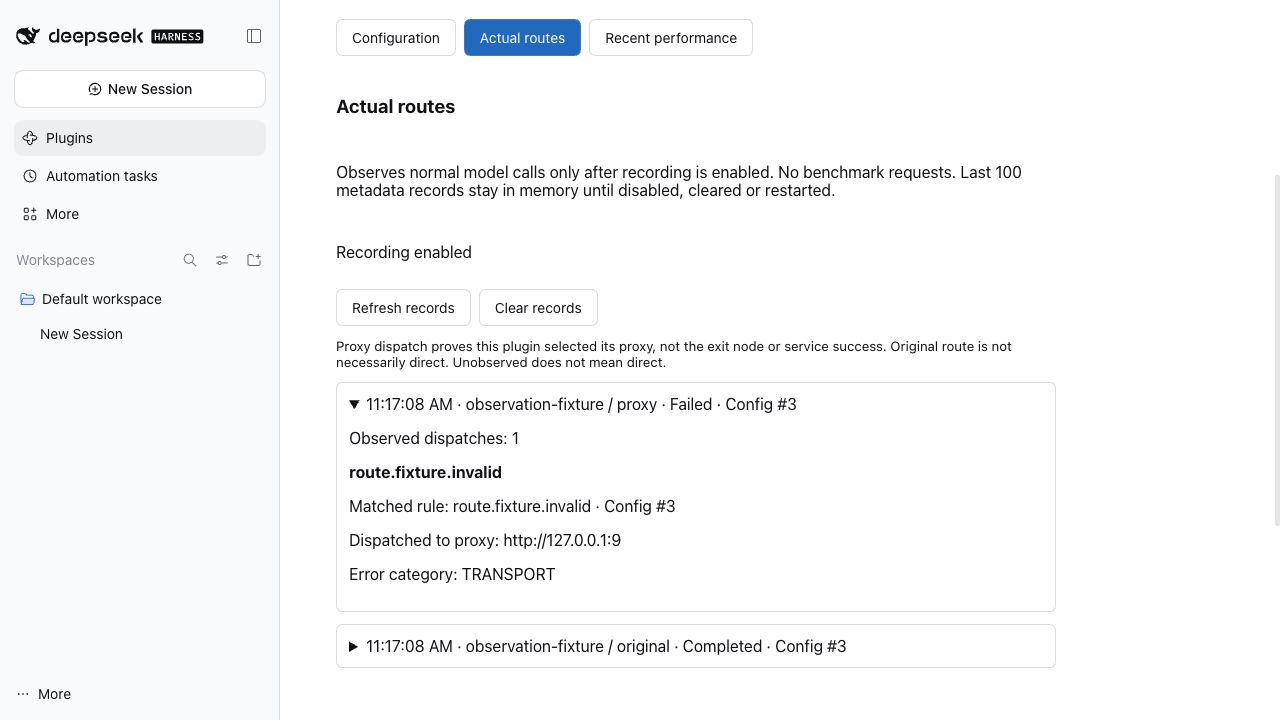This screenshot has width=1280, height=720.
Task: Click the Automation tasks clock icon
Action: pos(30,176)
